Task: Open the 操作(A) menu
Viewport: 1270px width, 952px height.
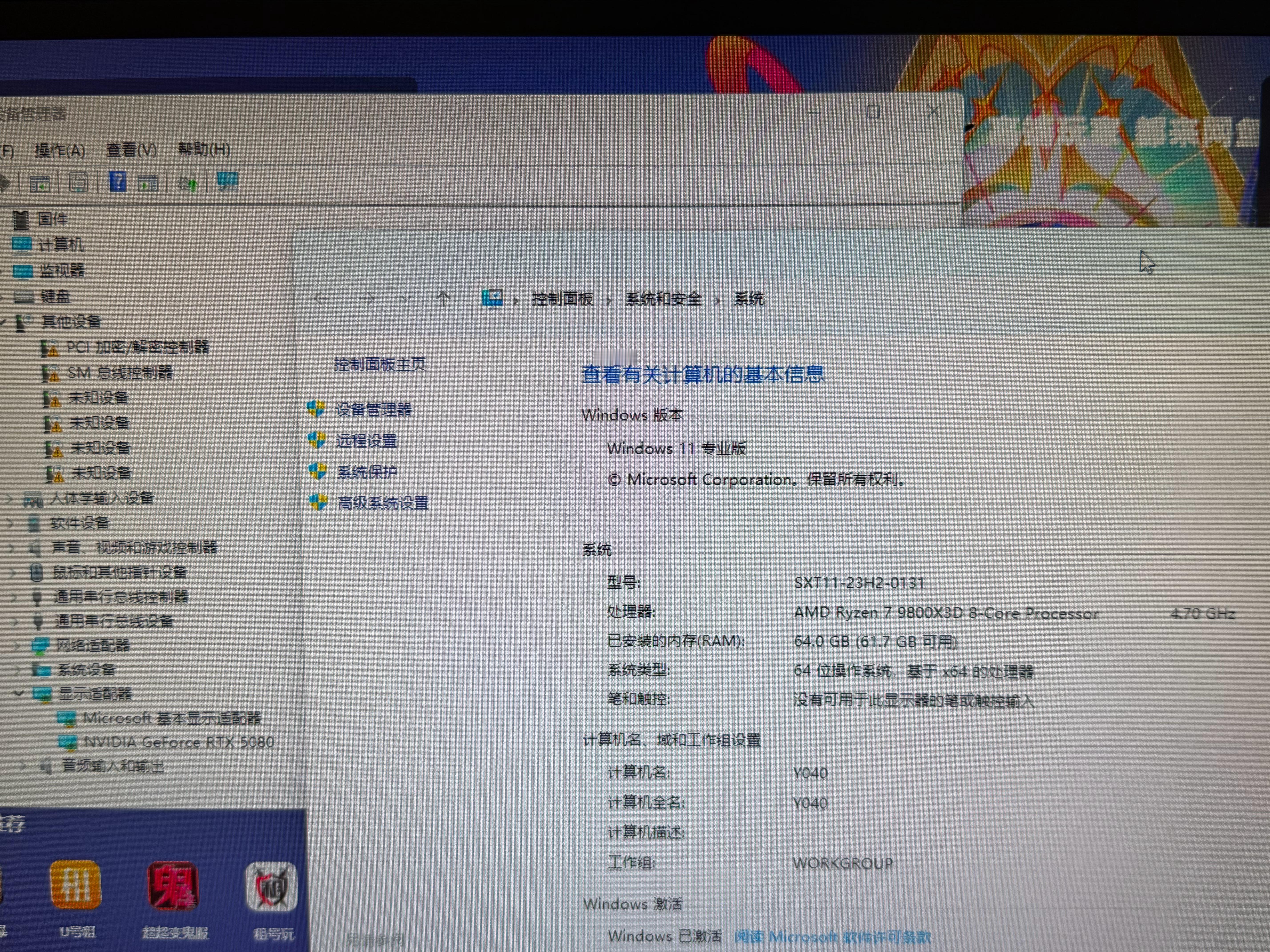Action: (x=60, y=150)
